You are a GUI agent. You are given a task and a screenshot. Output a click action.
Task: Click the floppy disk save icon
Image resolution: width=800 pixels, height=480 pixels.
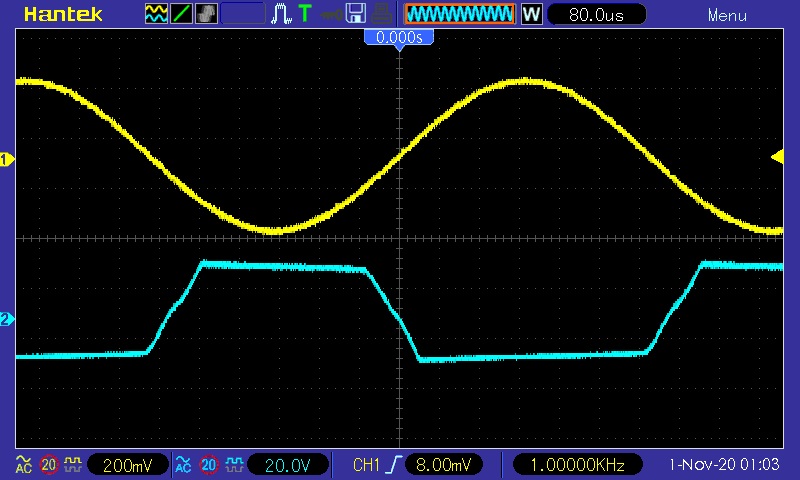[355, 14]
